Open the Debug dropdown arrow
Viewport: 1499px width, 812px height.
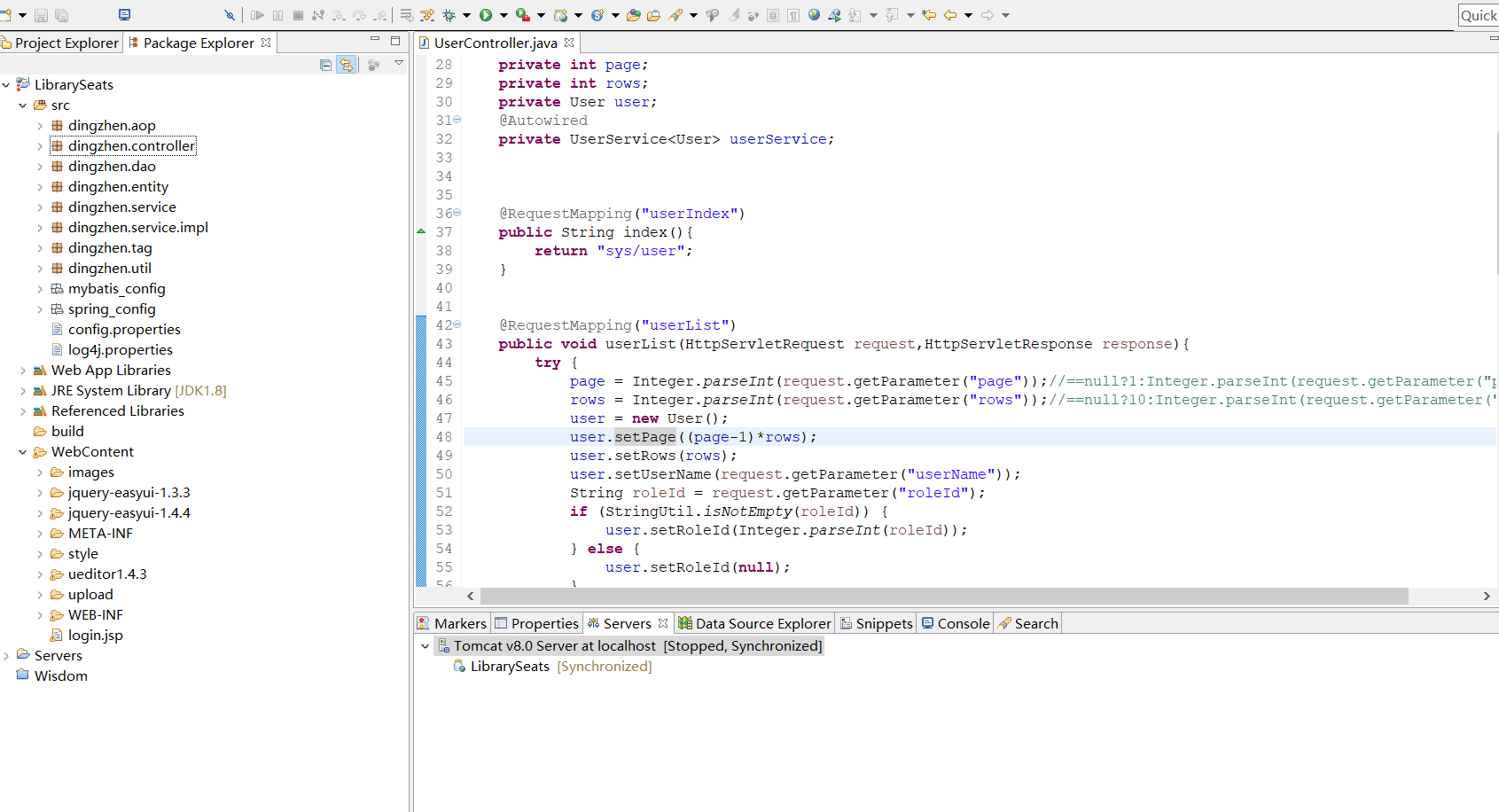(466, 15)
